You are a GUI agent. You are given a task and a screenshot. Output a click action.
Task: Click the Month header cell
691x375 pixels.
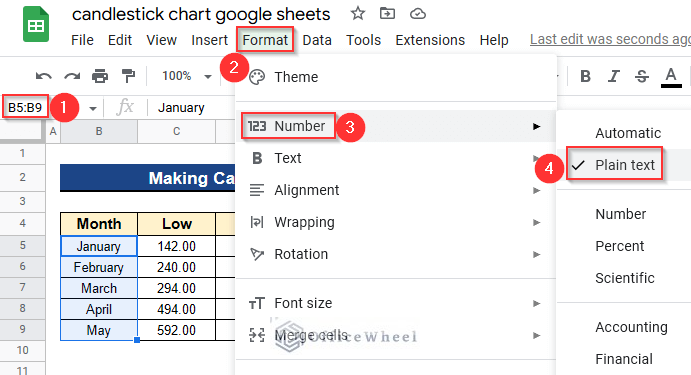(x=99, y=224)
